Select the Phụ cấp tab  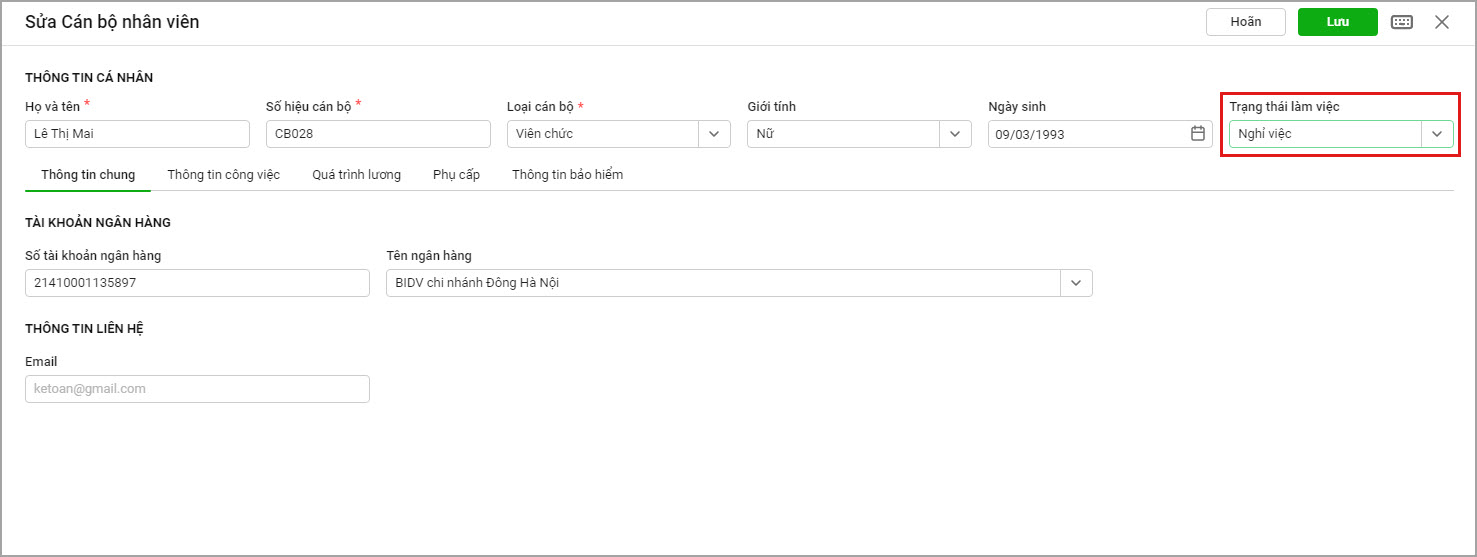point(457,174)
